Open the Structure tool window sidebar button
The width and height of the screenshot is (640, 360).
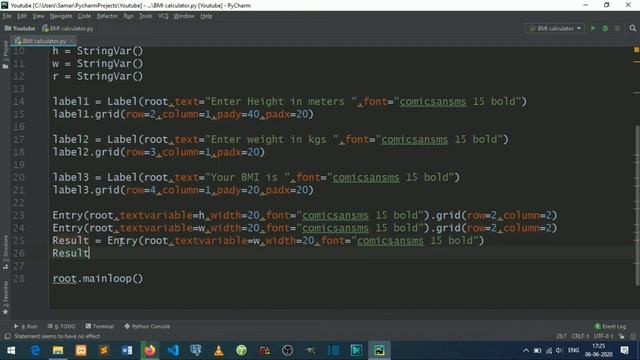click(5, 252)
